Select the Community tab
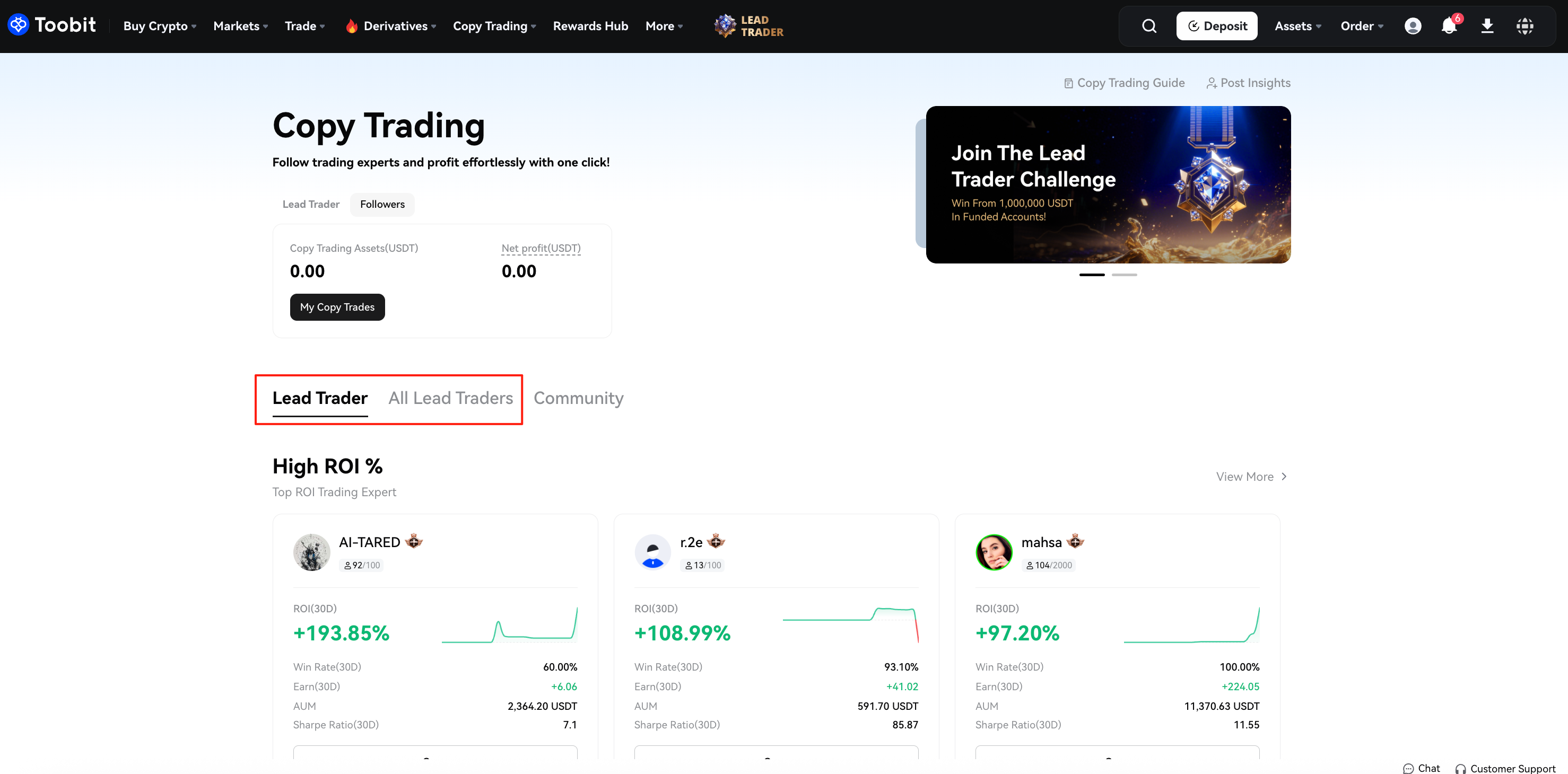Screen dimensions: 1568x774 (578, 398)
